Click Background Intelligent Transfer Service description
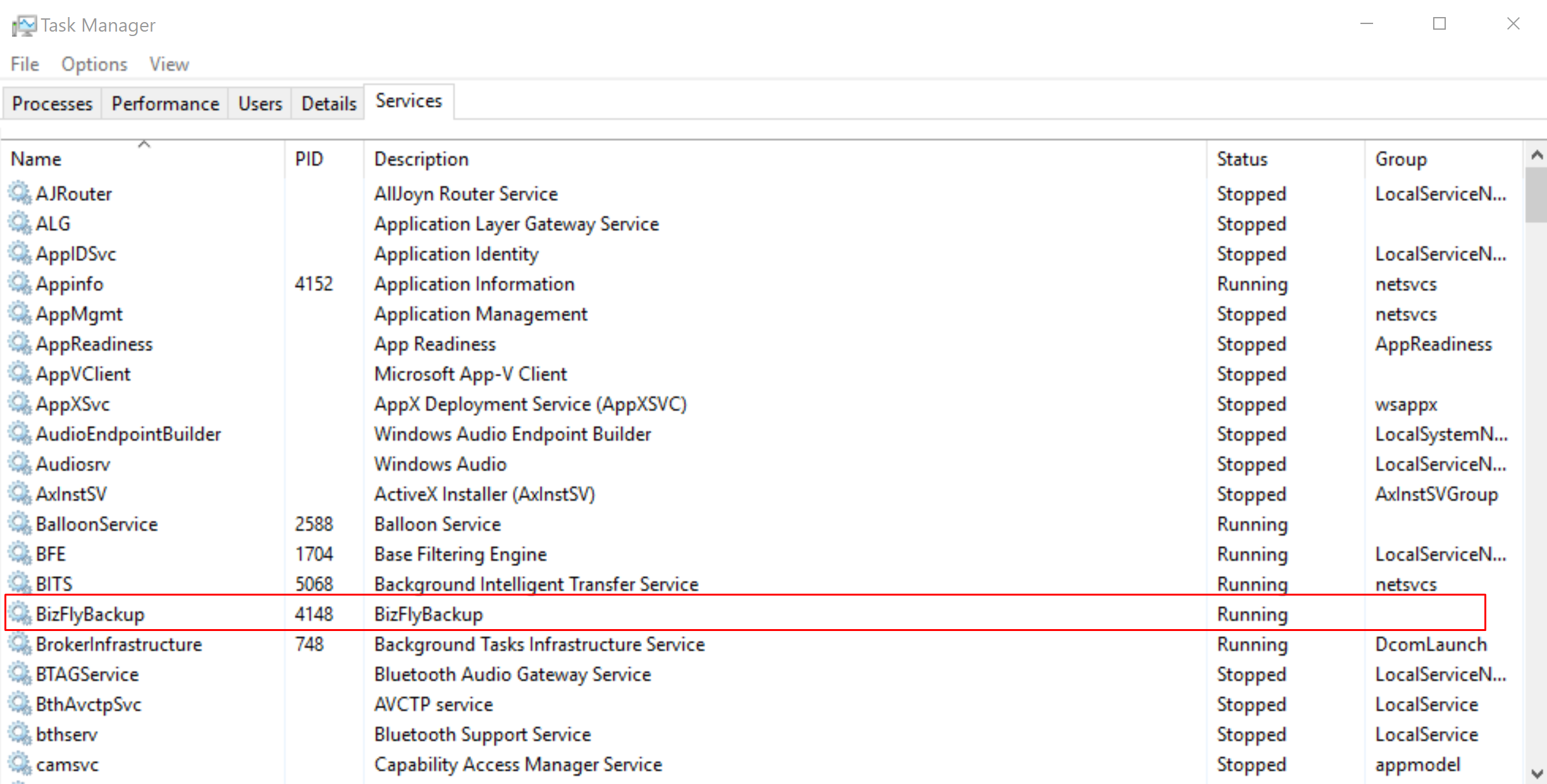 tap(536, 584)
